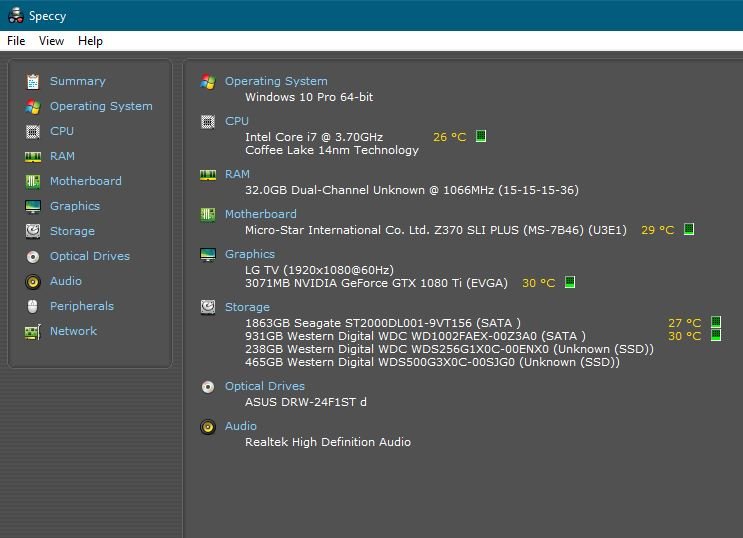Click the Audio speaker icon in sidebar
The image size is (743, 538).
click(33, 282)
